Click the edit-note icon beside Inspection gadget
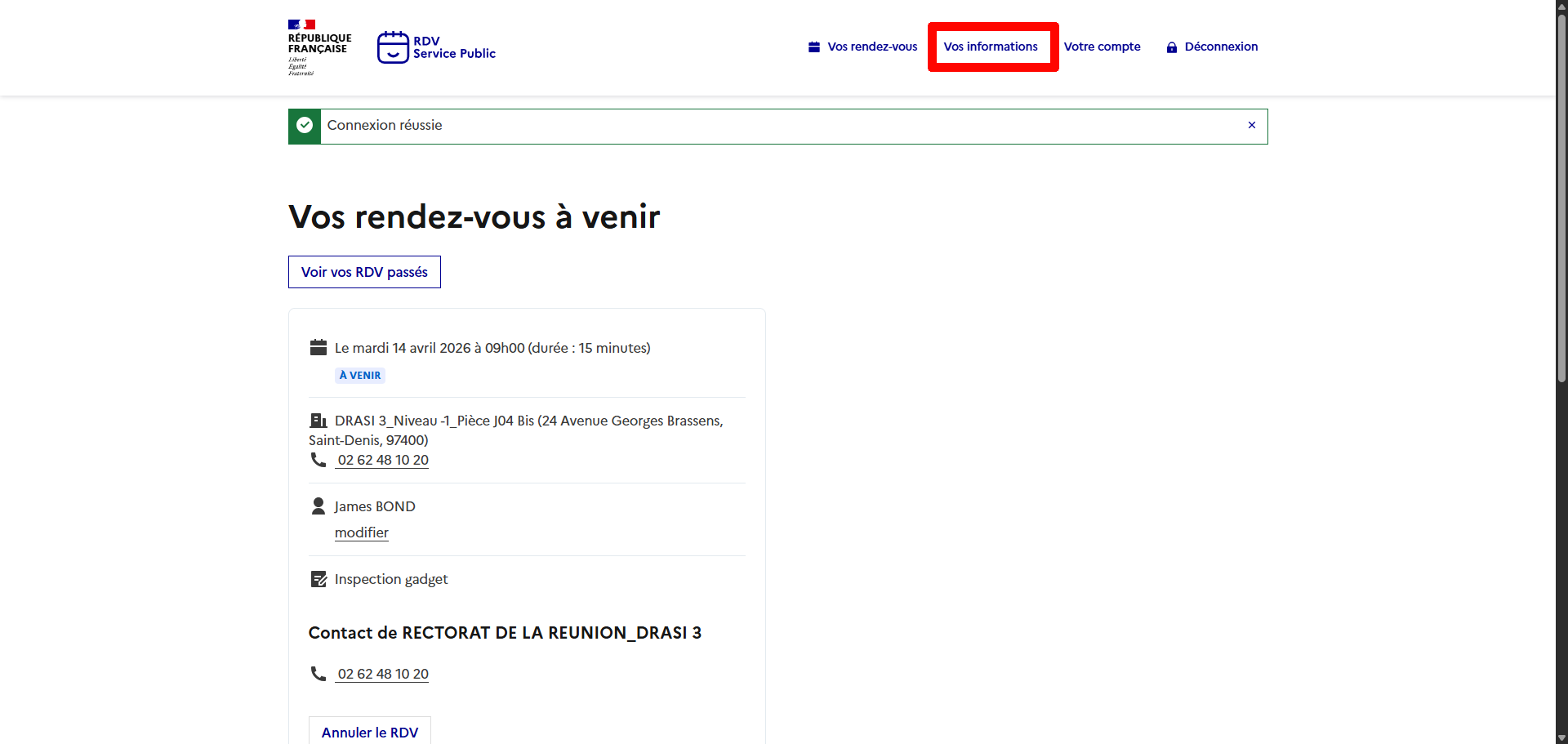The image size is (1568, 744). click(x=318, y=579)
